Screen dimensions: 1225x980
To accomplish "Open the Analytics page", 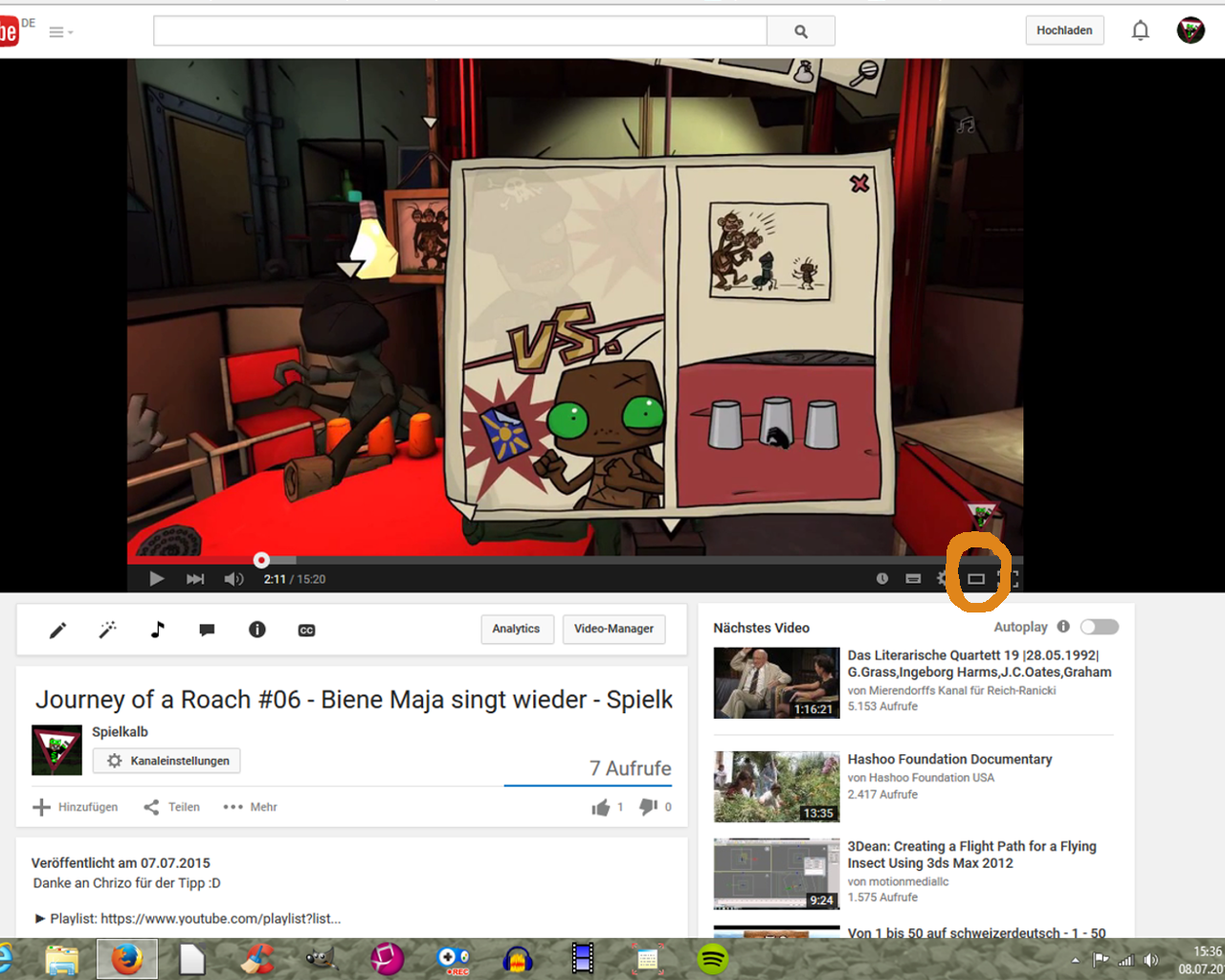I will [x=516, y=629].
